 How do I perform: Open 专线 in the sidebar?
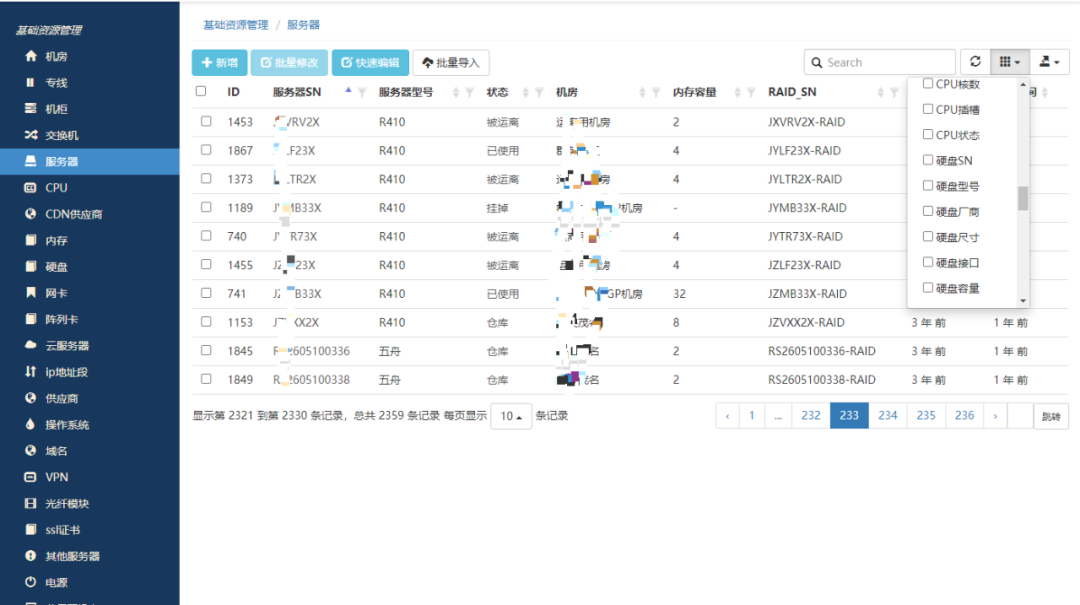pos(90,83)
